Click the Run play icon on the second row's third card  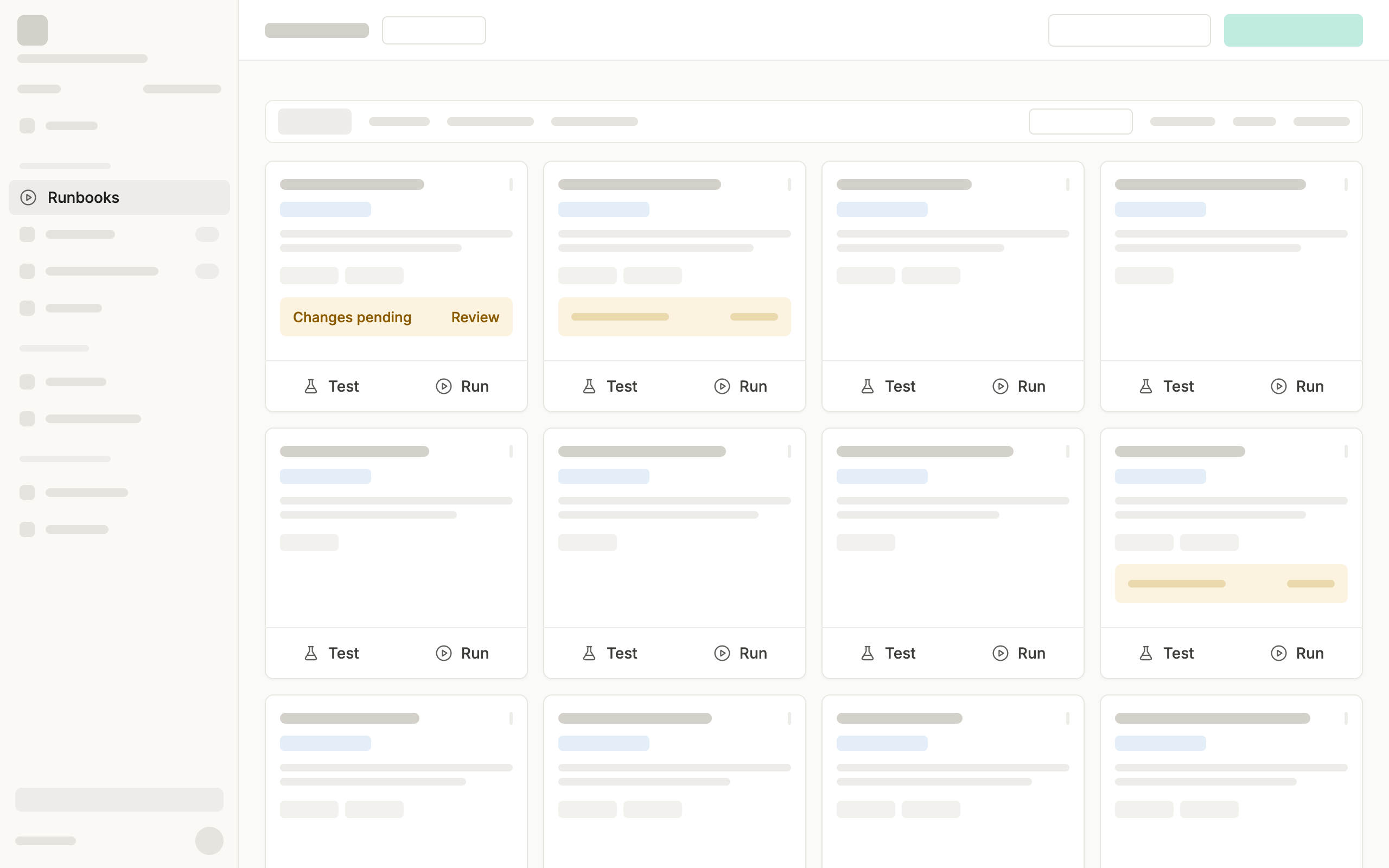(1000, 653)
